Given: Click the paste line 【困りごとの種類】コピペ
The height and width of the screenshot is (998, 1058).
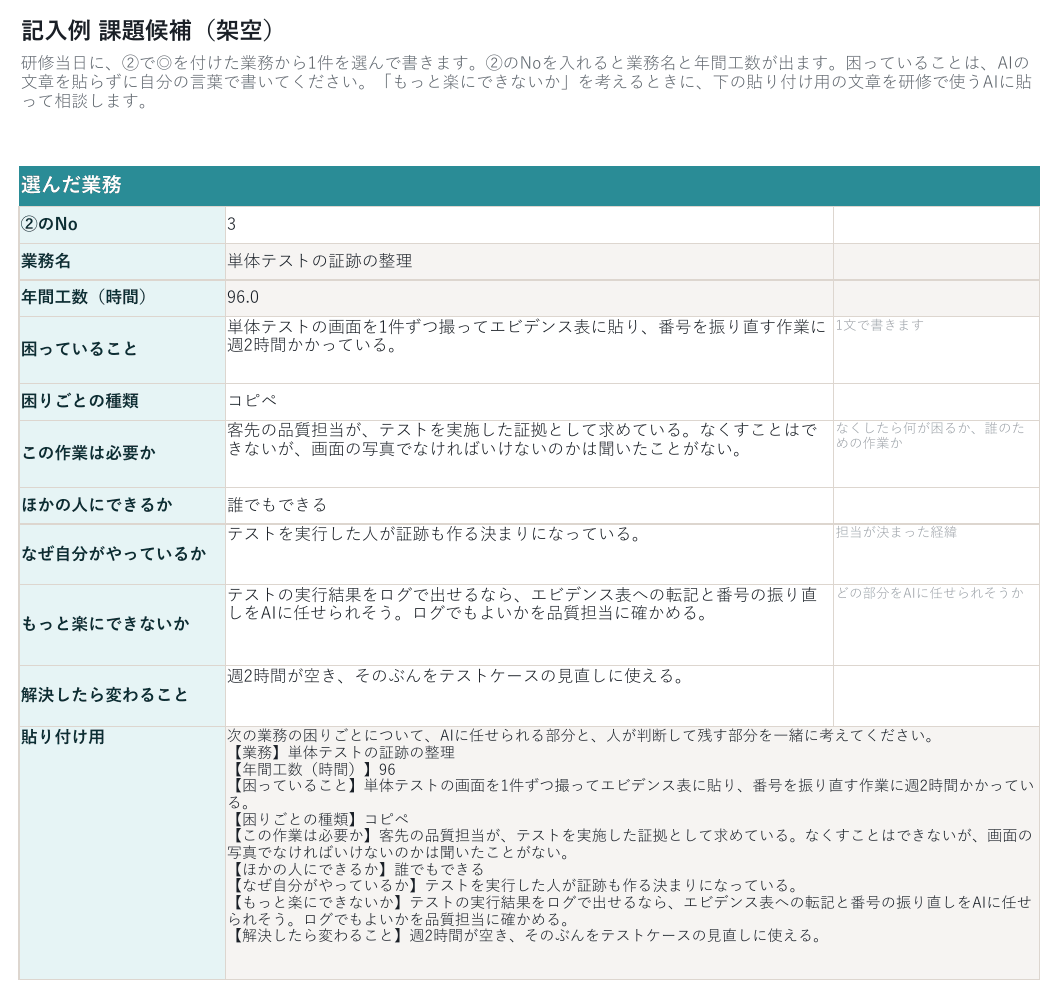Looking at the screenshot, I should (x=318, y=819).
